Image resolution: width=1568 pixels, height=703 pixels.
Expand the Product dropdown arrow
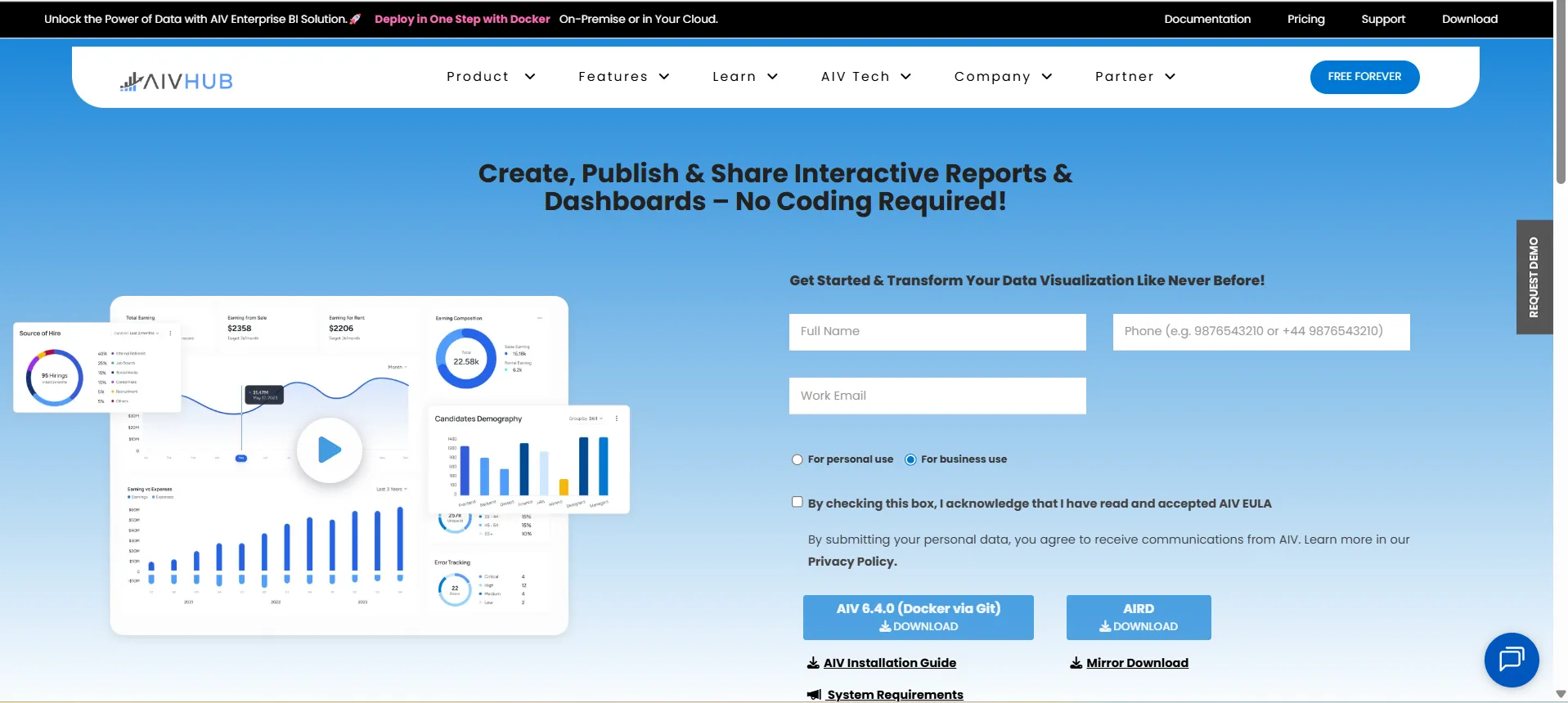(x=530, y=77)
